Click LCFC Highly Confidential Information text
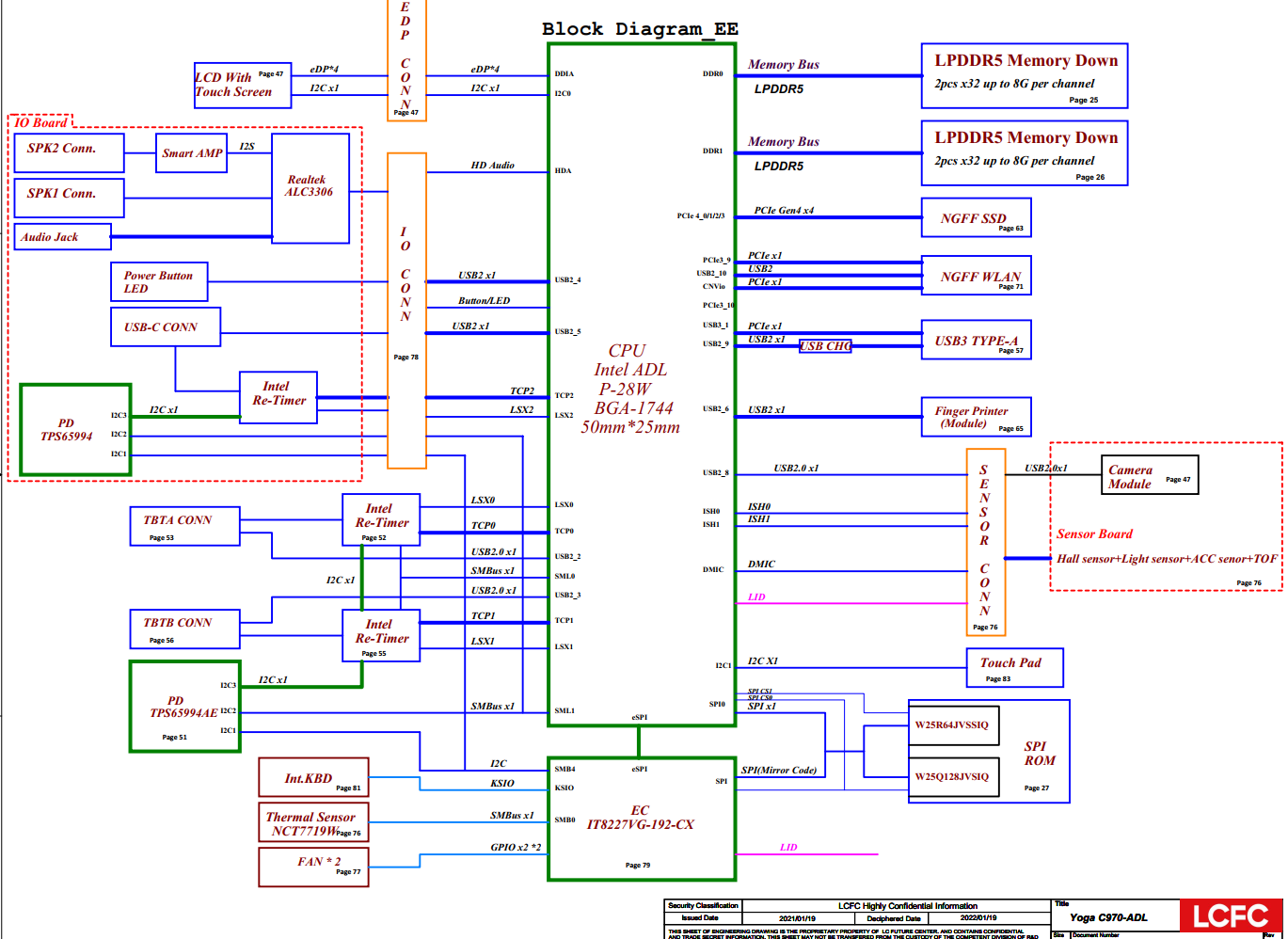Screen dimensions: 1288x939 point(908,906)
